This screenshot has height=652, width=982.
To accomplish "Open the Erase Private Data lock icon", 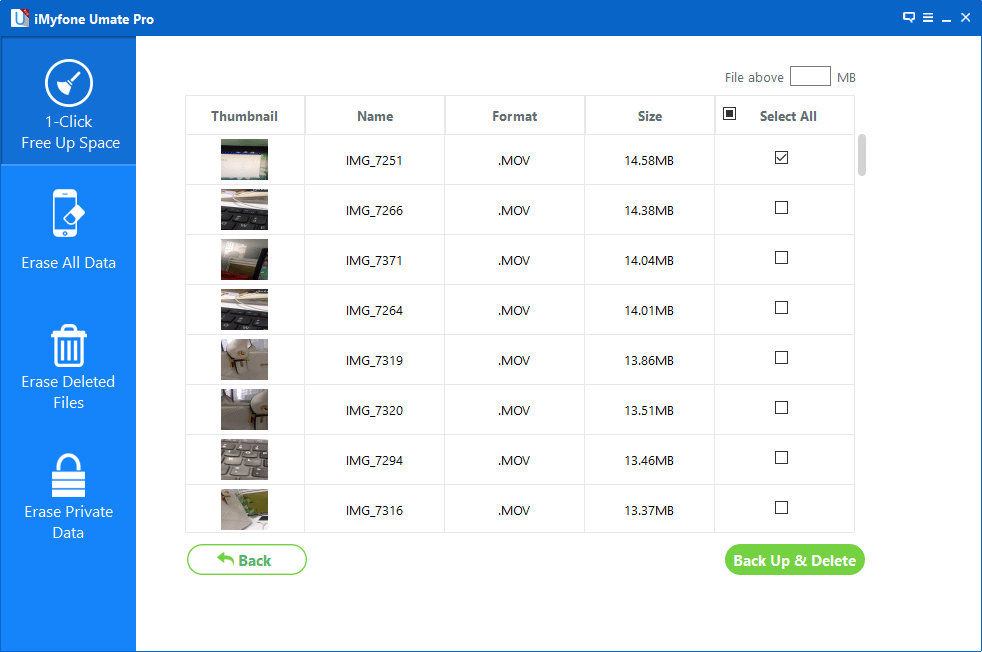I will click(68, 475).
